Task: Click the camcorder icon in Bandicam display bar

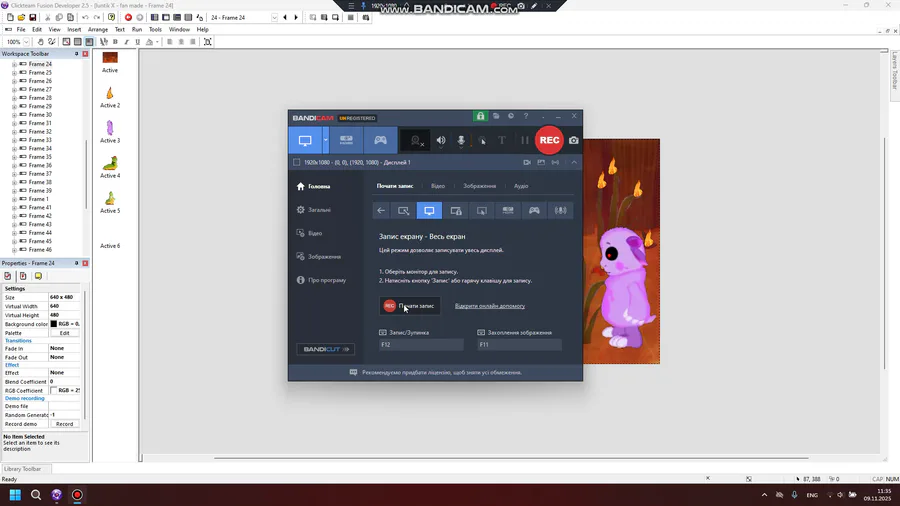Action: [x=527, y=162]
